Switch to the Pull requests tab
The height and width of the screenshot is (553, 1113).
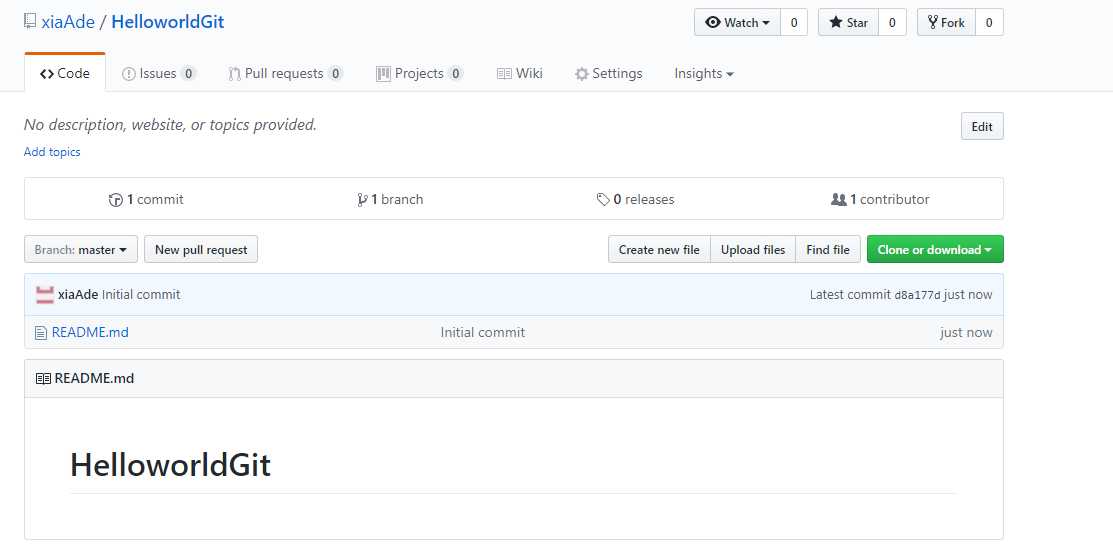[x=285, y=73]
